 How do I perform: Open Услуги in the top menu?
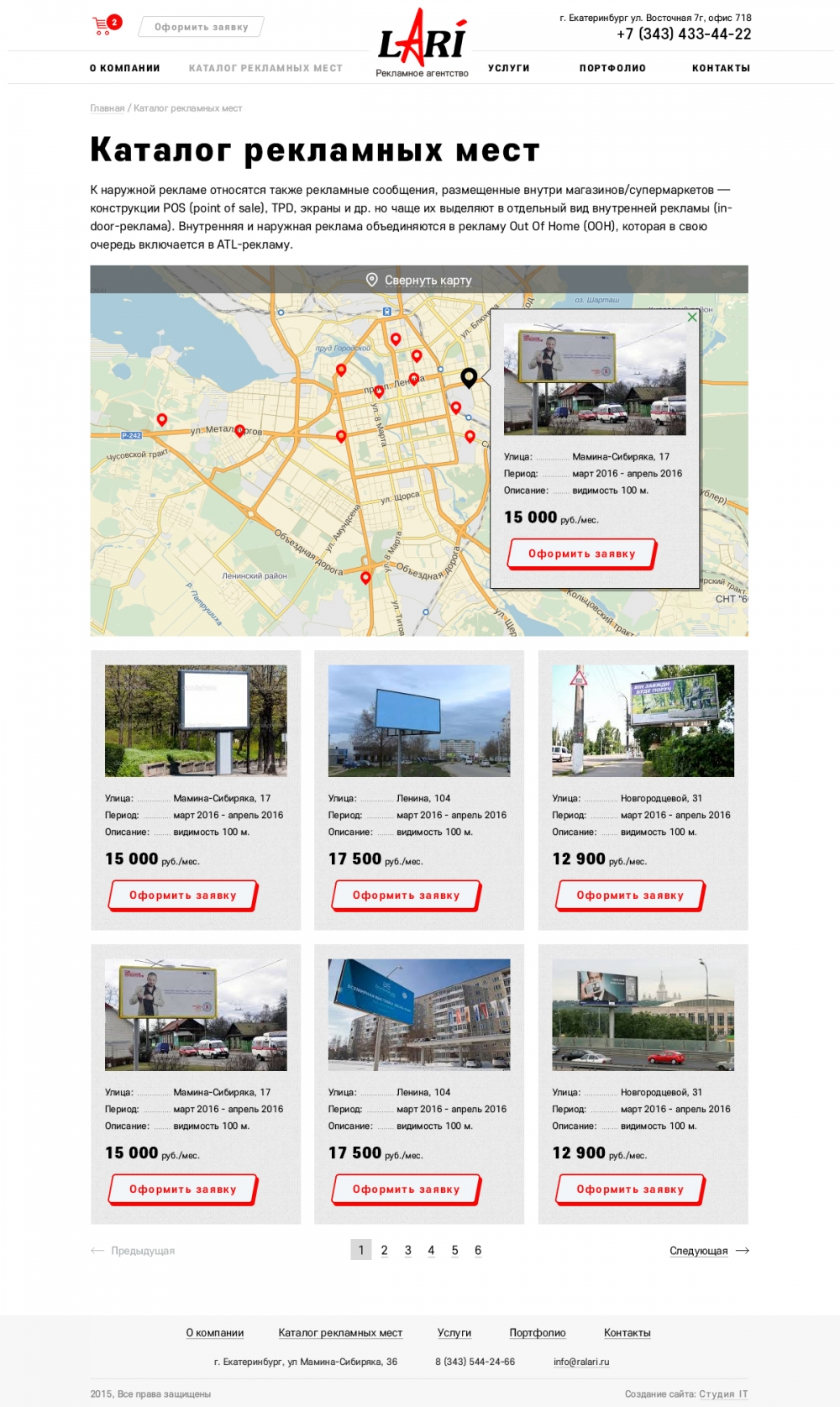pos(509,68)
